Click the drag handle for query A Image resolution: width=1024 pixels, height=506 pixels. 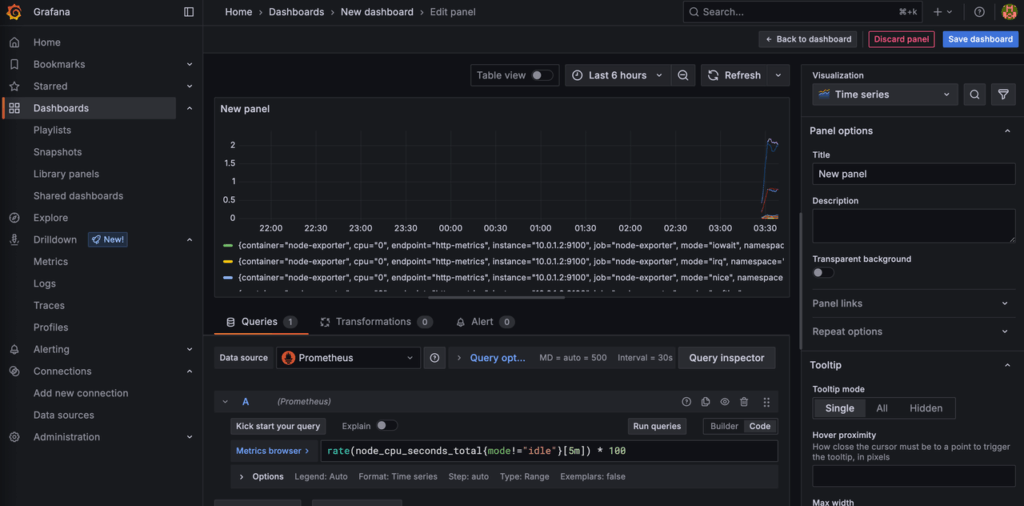coord(767,402)
